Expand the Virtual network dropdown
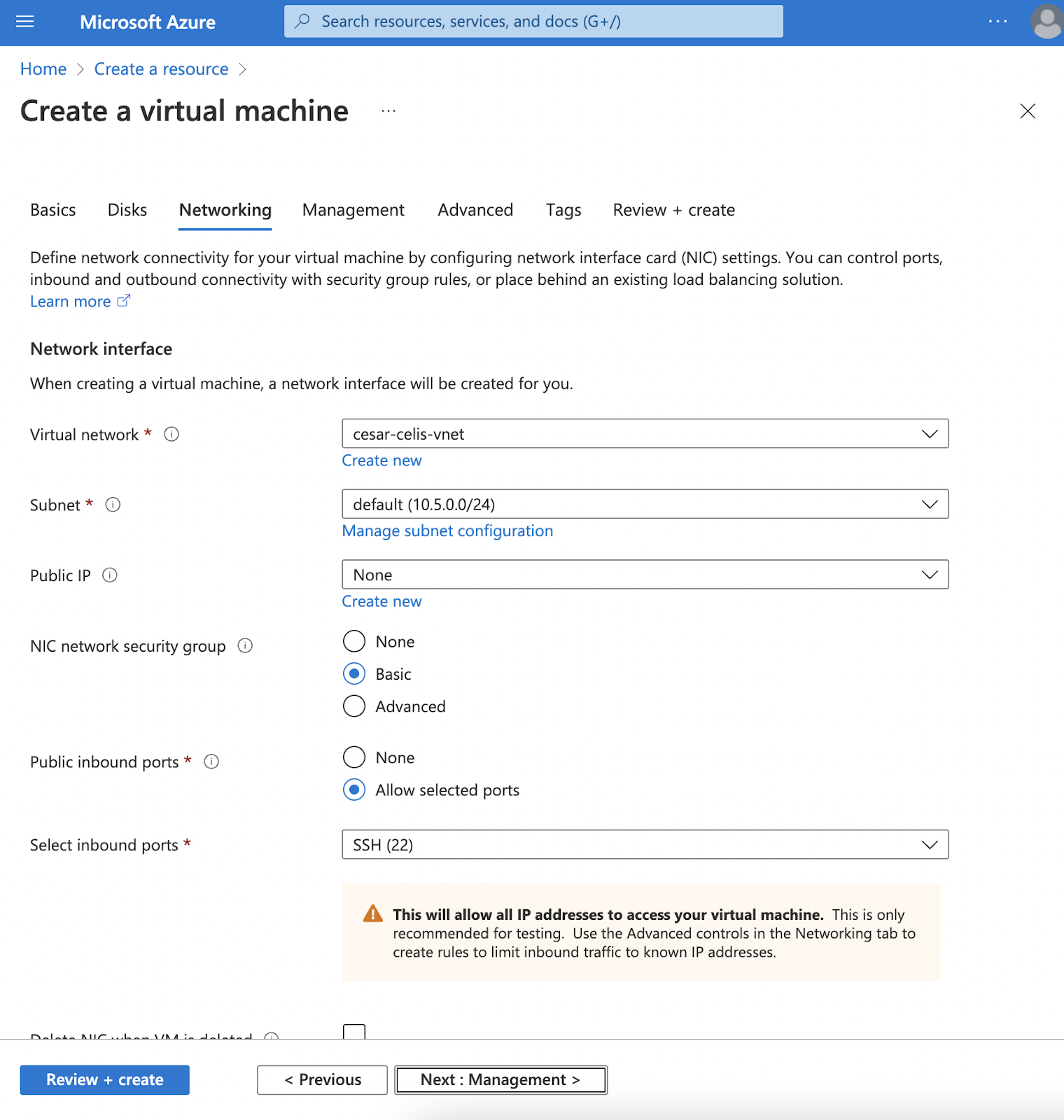 645,434
